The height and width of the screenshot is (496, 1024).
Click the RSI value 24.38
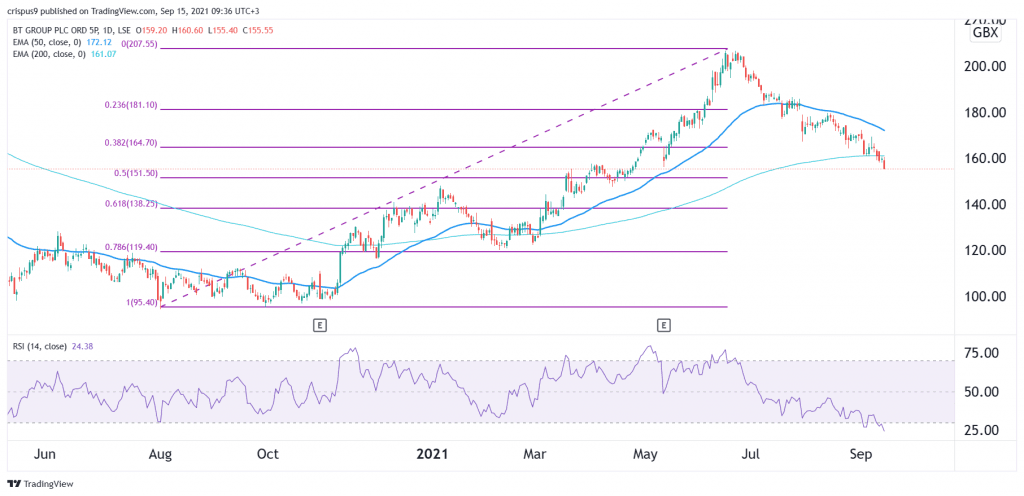80,347
